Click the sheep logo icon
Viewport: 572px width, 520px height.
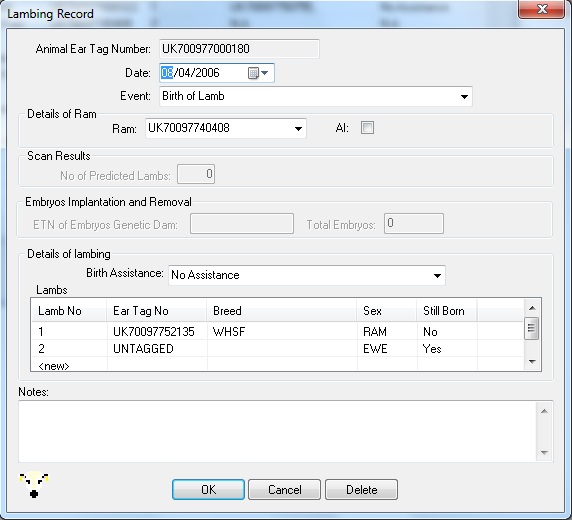pyautogui.click(x=34, y=485)
